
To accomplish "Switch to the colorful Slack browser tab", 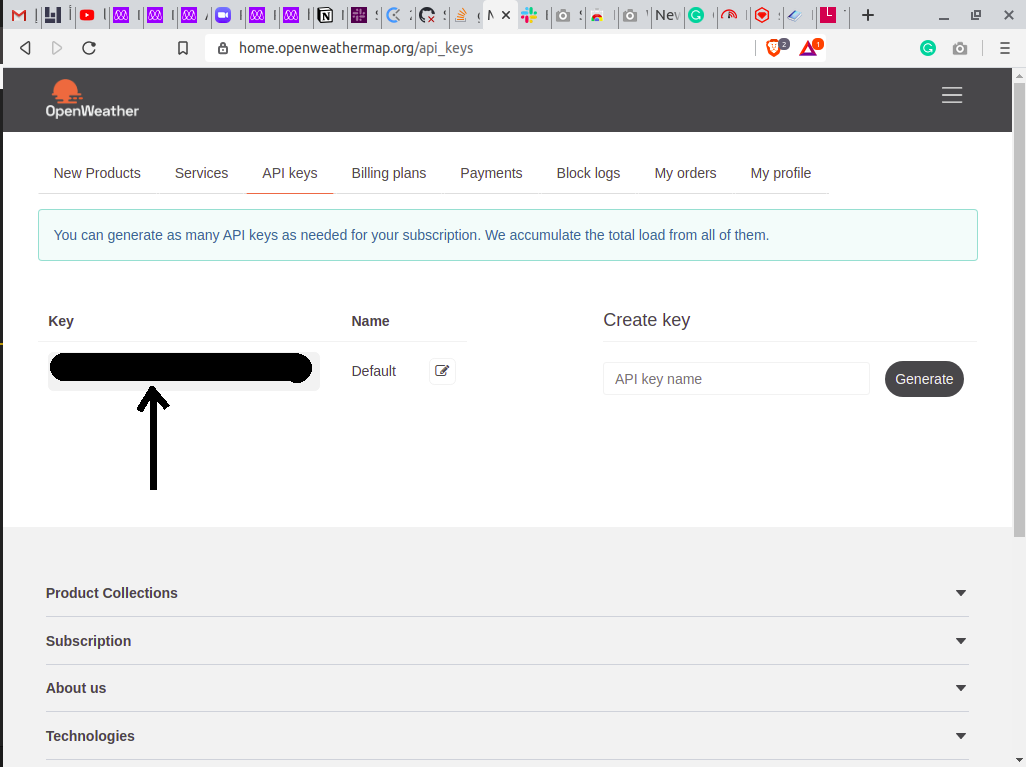I will click(529, 15).
